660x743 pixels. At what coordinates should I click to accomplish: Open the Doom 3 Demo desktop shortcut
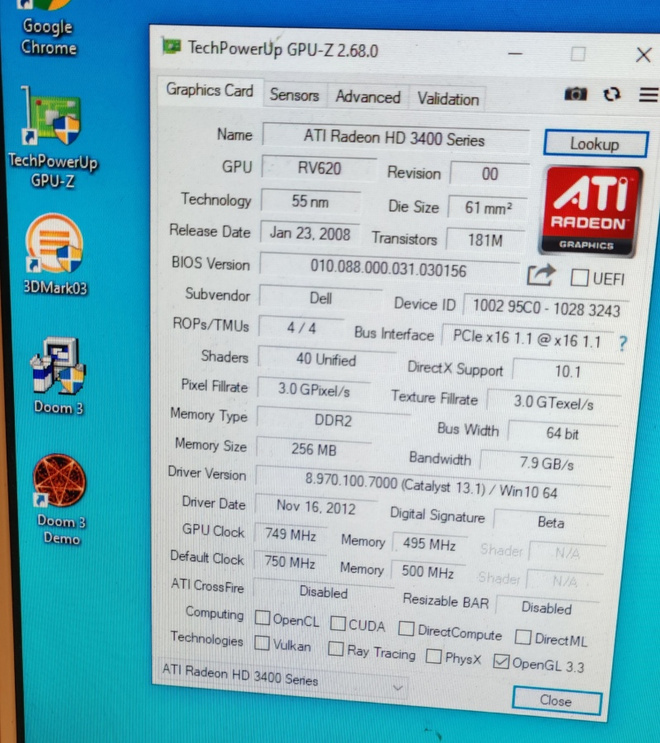click(60, 499)
